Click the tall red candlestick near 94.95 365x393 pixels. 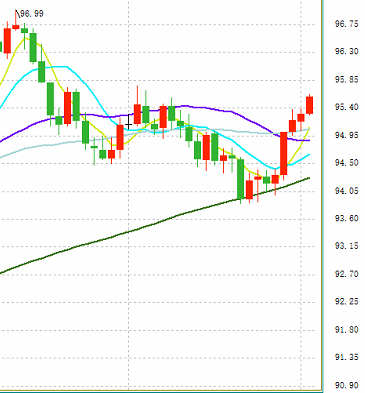284,153
